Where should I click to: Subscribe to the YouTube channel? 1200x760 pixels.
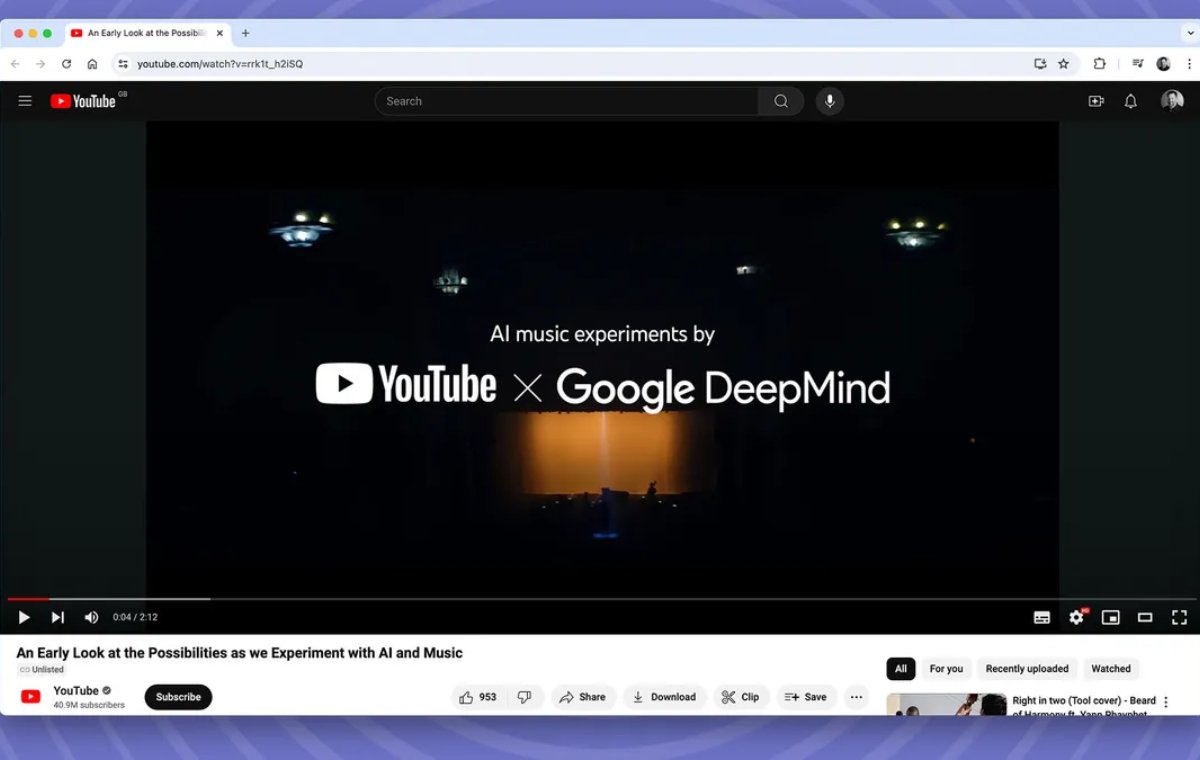coord(178,696)
